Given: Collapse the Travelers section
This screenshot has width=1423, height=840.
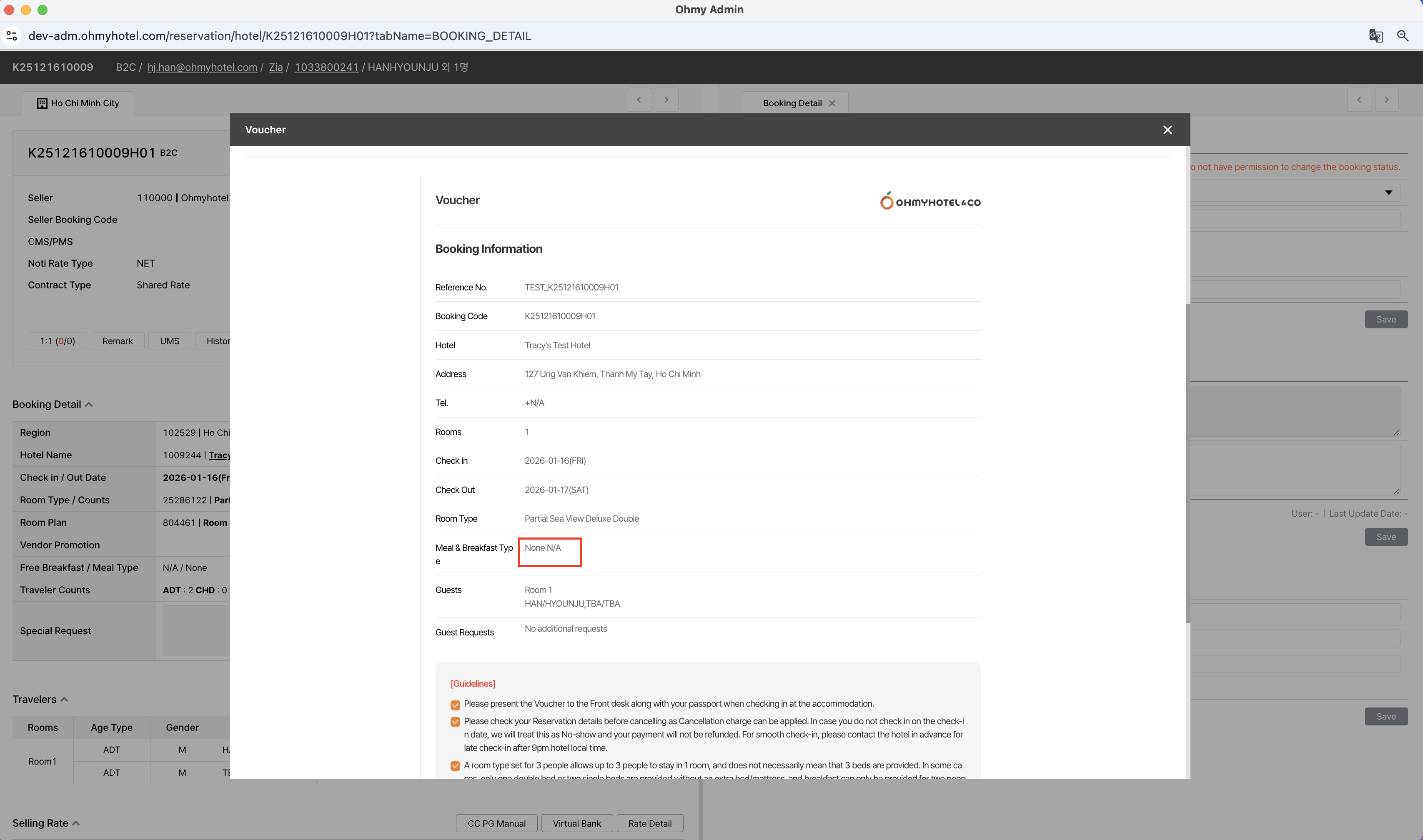Looking at the screenshot, I should (65, 700).
